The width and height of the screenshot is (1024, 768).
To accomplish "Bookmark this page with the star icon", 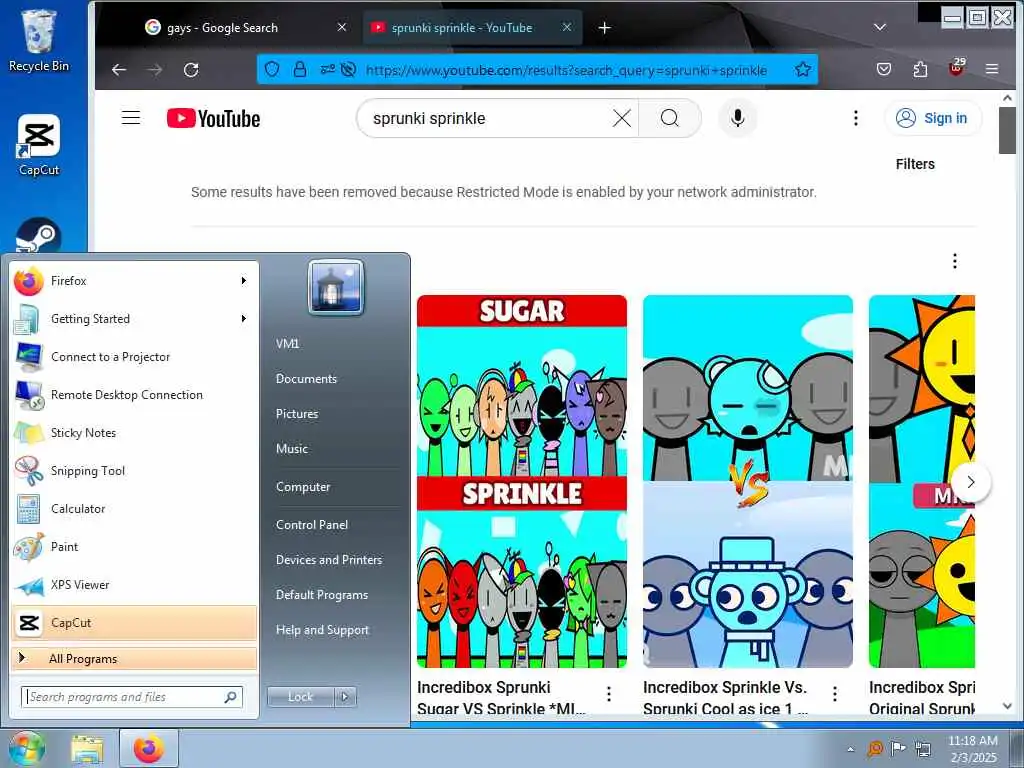I will pyautogui.click(x=803, y=69).
